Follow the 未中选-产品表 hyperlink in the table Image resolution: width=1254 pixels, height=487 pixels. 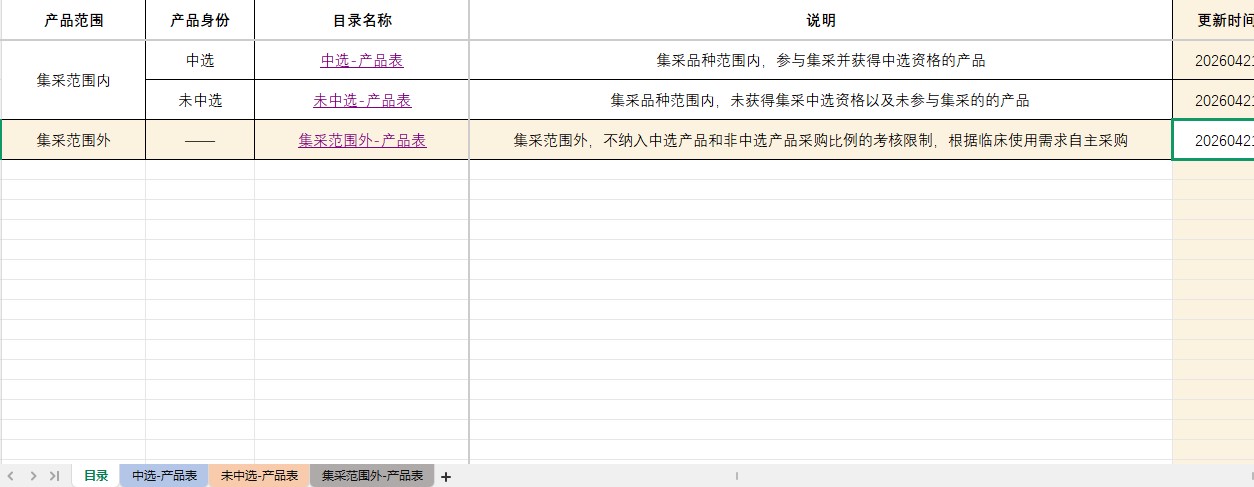click(362, 100)
